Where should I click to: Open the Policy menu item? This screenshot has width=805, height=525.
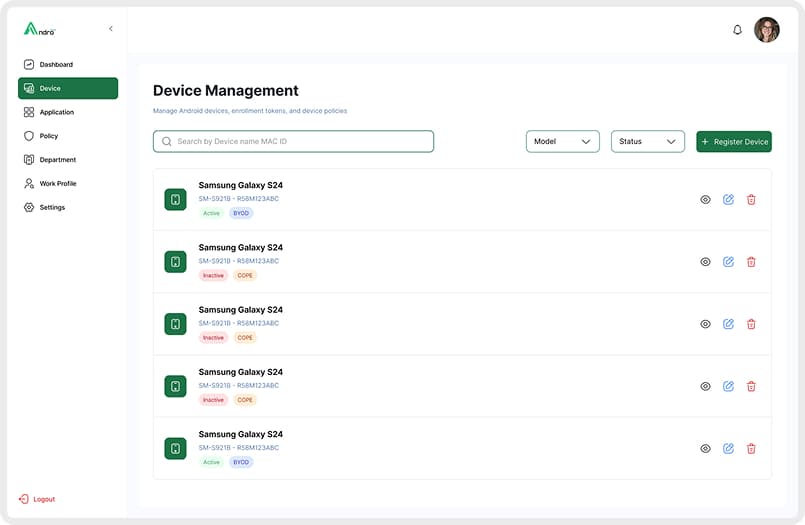49,136
